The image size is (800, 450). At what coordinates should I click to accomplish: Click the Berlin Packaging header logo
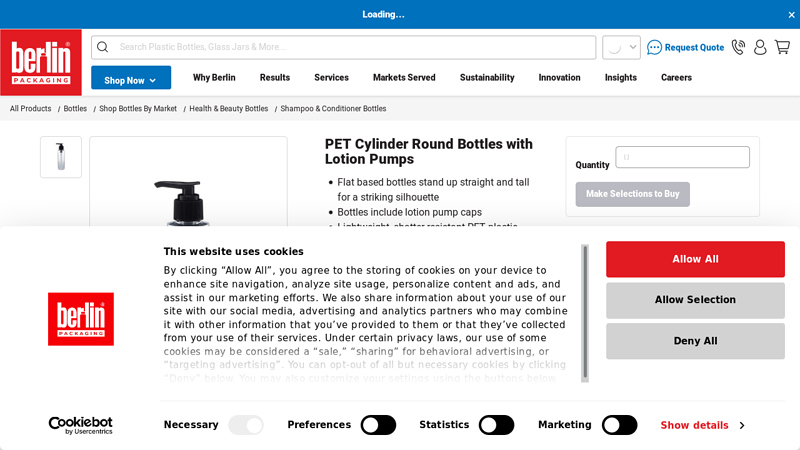41,62
